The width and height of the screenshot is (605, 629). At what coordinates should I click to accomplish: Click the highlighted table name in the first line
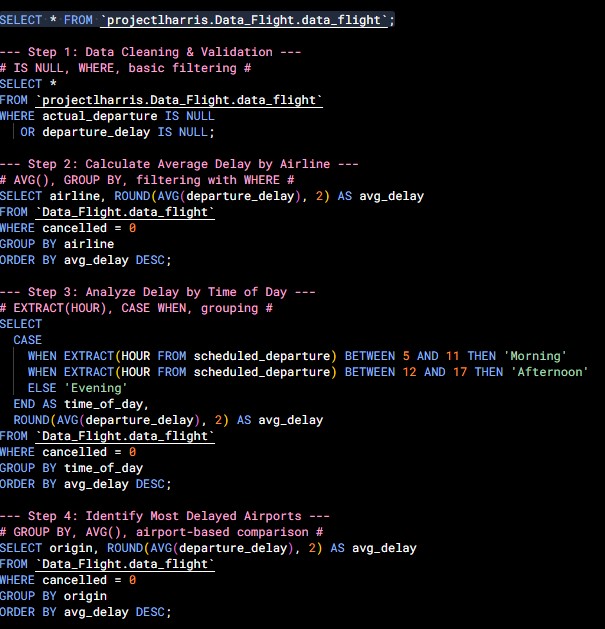tap(244, 20)
